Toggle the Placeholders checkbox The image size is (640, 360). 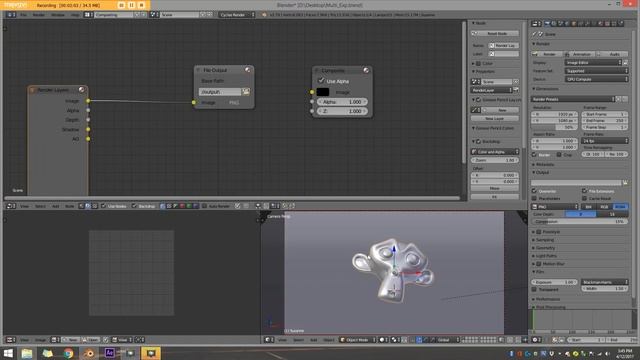tap(534, 198)
